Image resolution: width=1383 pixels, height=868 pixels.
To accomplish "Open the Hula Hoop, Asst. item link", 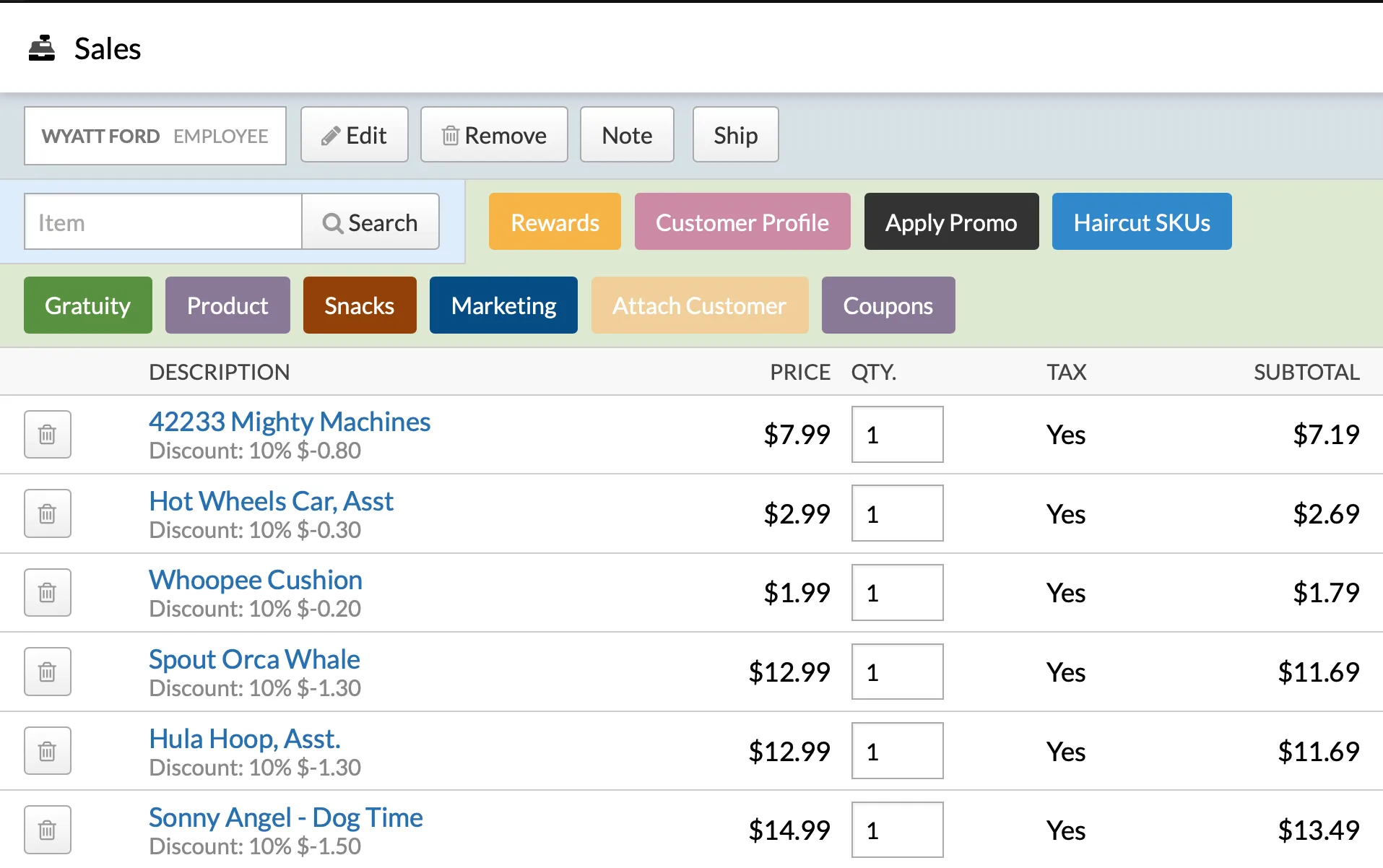I will click(244, 739).
